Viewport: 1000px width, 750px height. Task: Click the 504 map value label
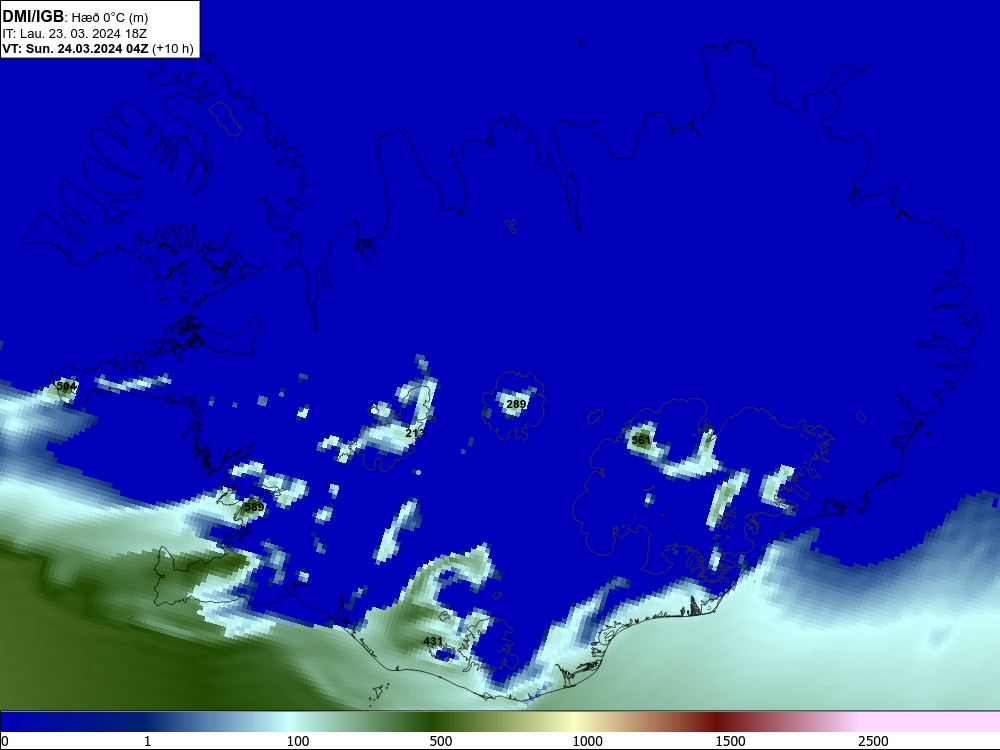click(66, 386)
